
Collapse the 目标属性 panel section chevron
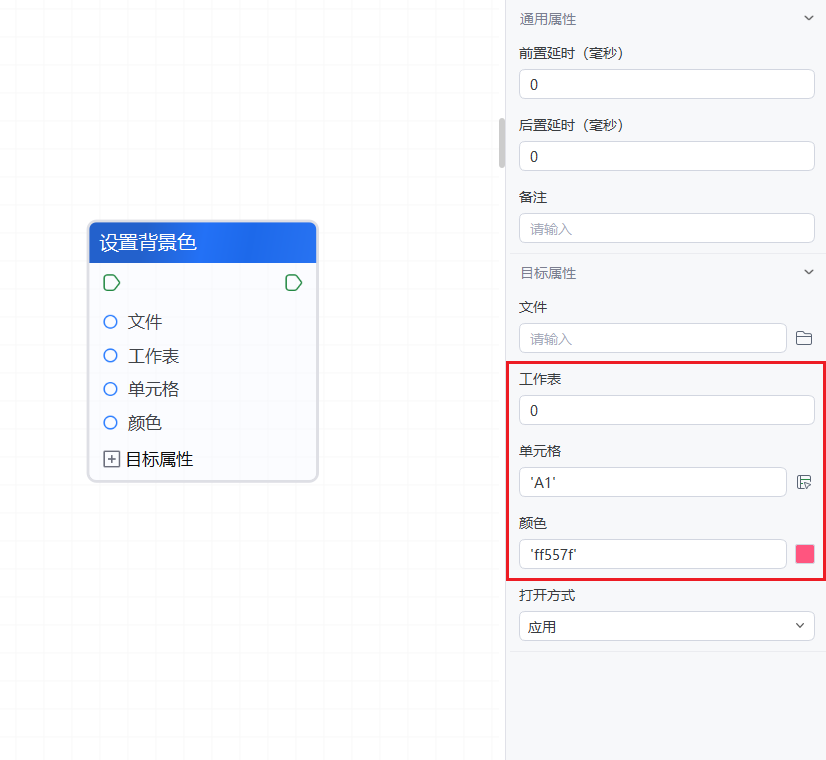pyautogui.click(x=808, y=272)
